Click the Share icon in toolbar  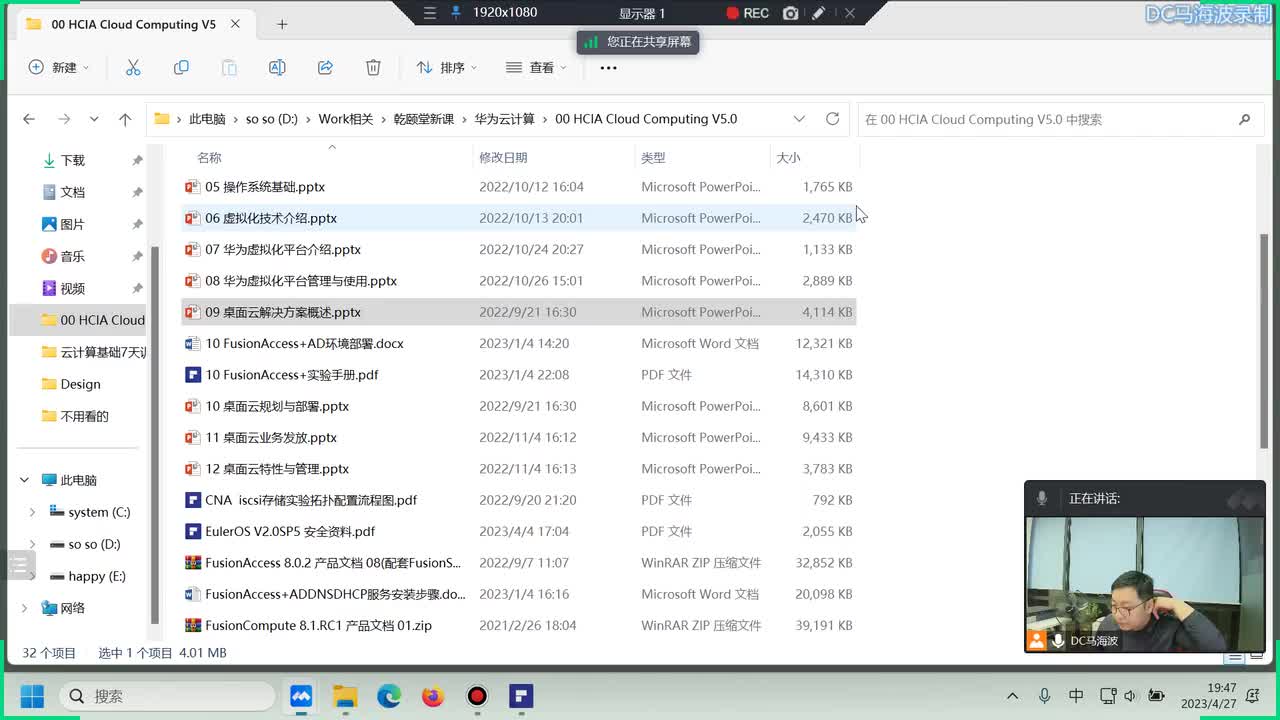click(325, 67)
